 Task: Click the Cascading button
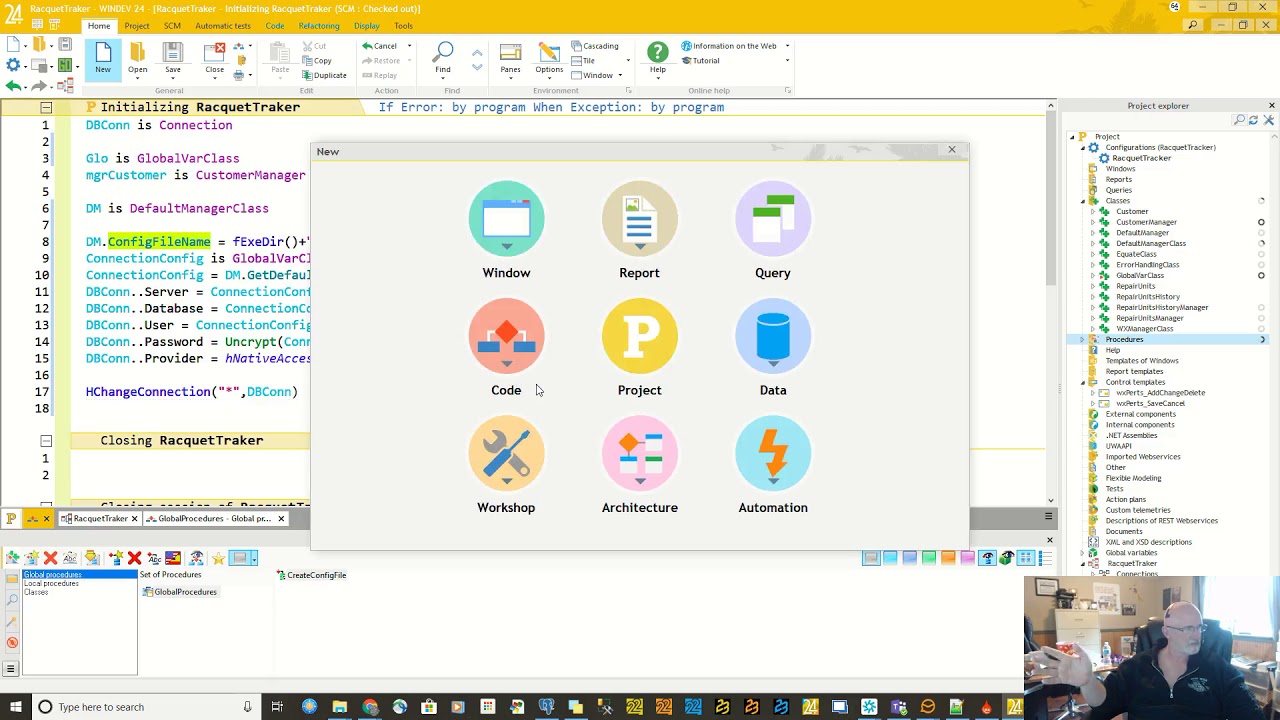click(x=595, y=46)
